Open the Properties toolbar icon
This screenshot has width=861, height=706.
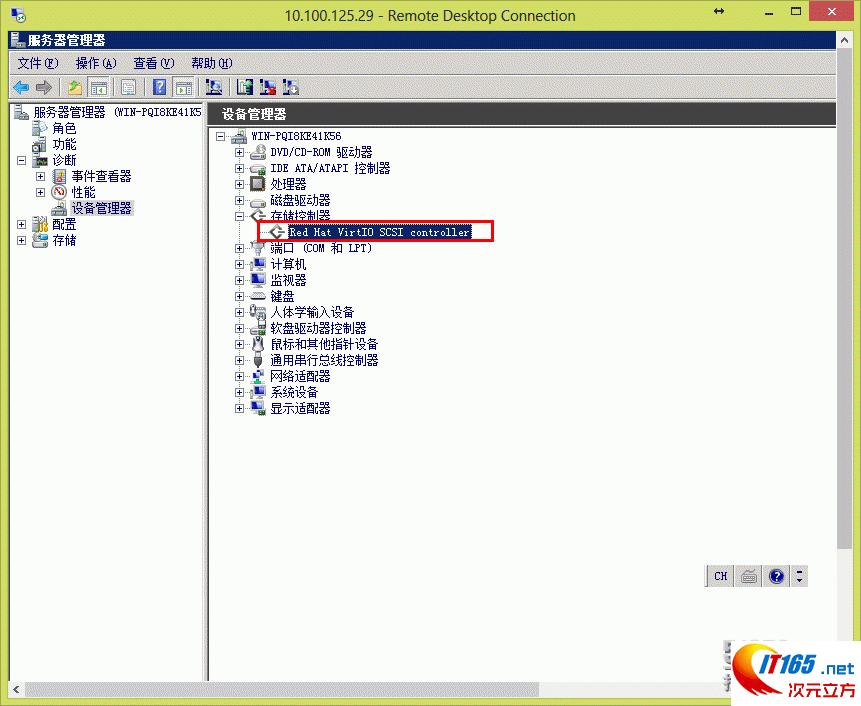[128, 87]
